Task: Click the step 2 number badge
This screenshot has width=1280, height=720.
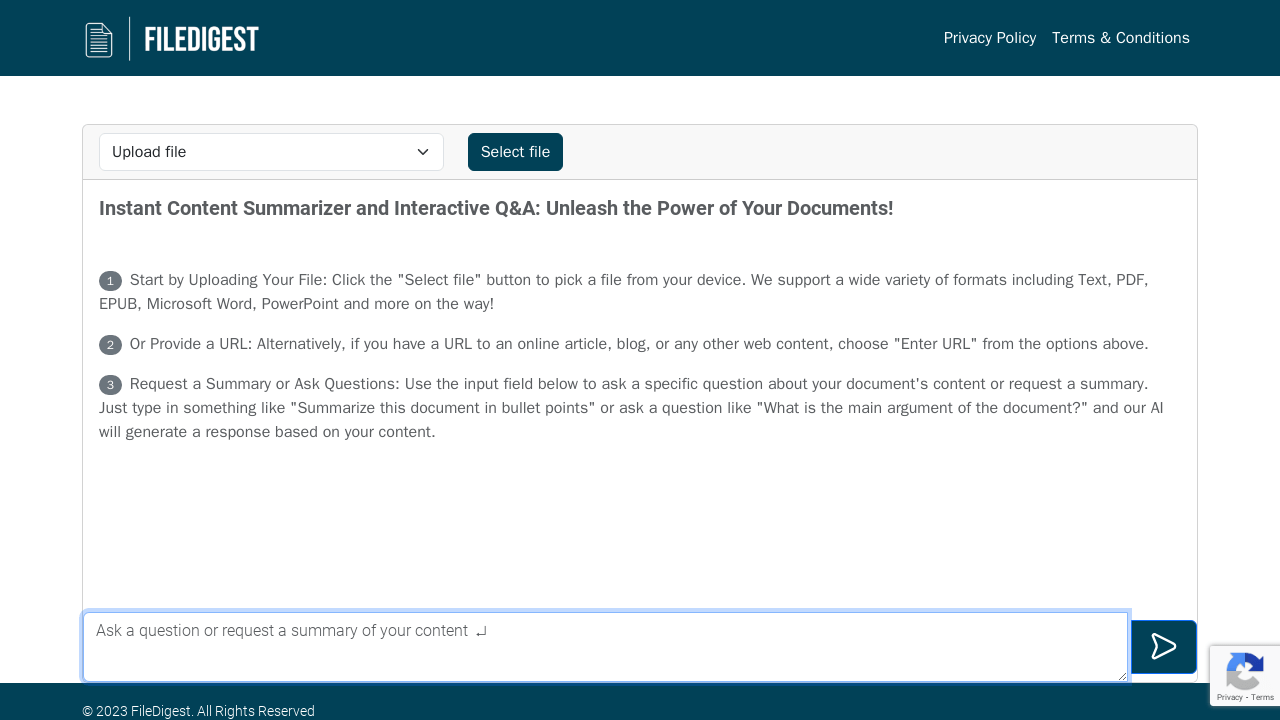Action: [110, 345]
